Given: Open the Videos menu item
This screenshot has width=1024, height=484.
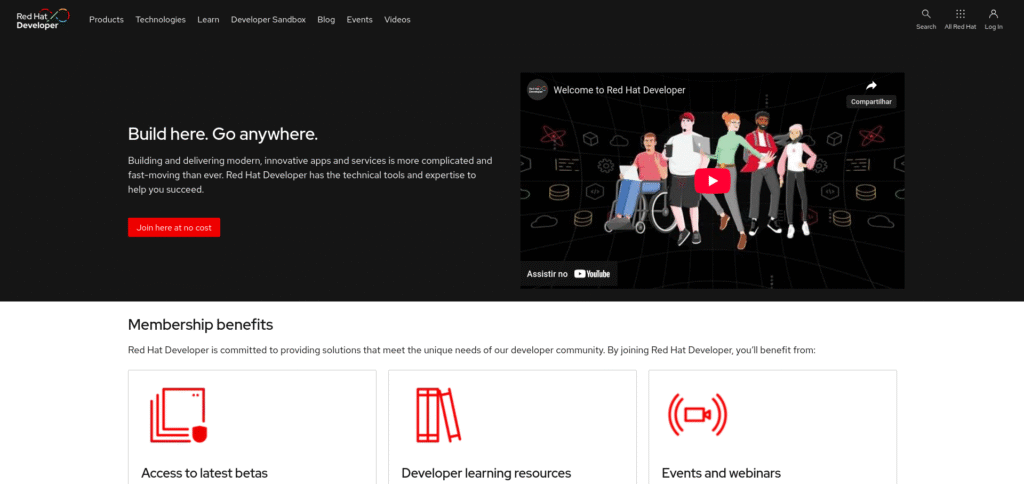Looking at the screenshot, I should pyautogui.click(x=397, y=20).
